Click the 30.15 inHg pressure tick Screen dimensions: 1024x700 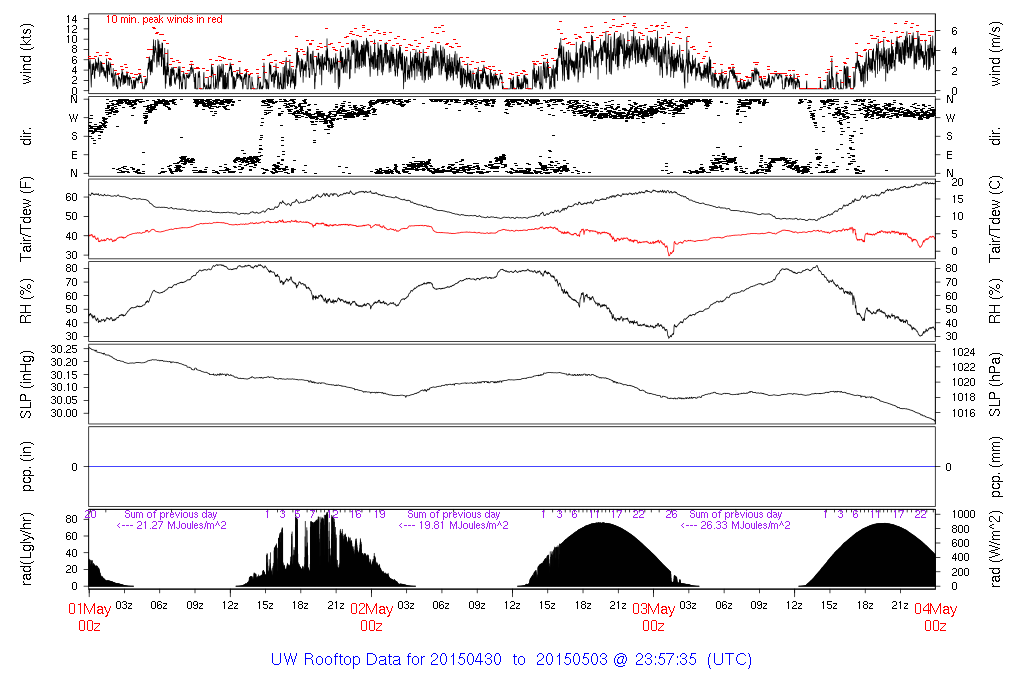tap(64, 375)
